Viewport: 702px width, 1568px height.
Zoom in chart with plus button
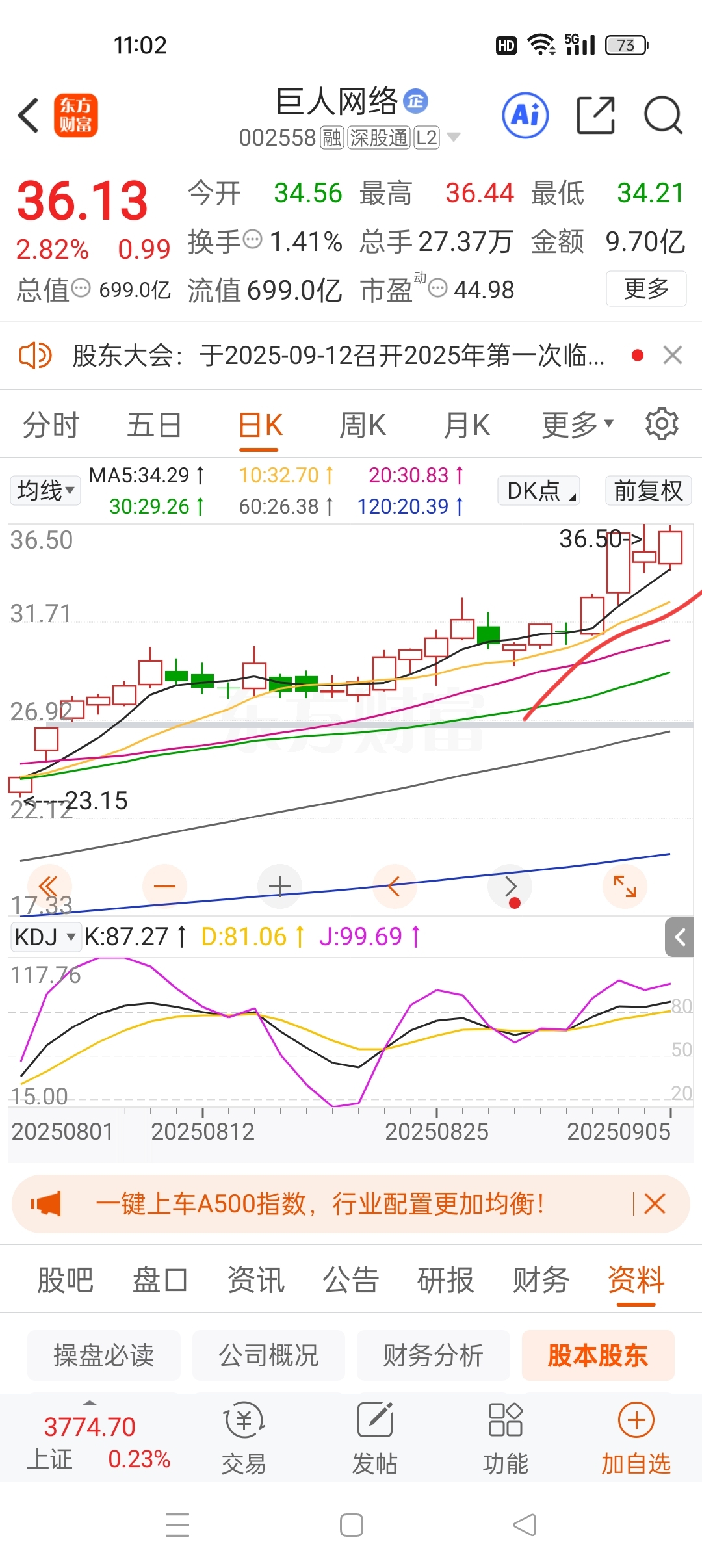[x=279, y=887]
